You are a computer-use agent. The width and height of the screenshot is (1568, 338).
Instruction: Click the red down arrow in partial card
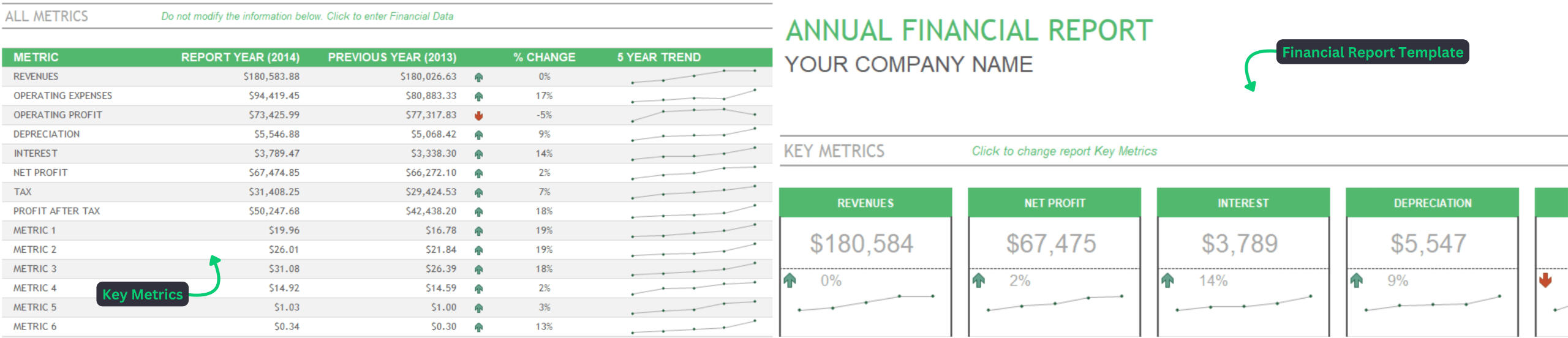click(x=1545, y=280)
